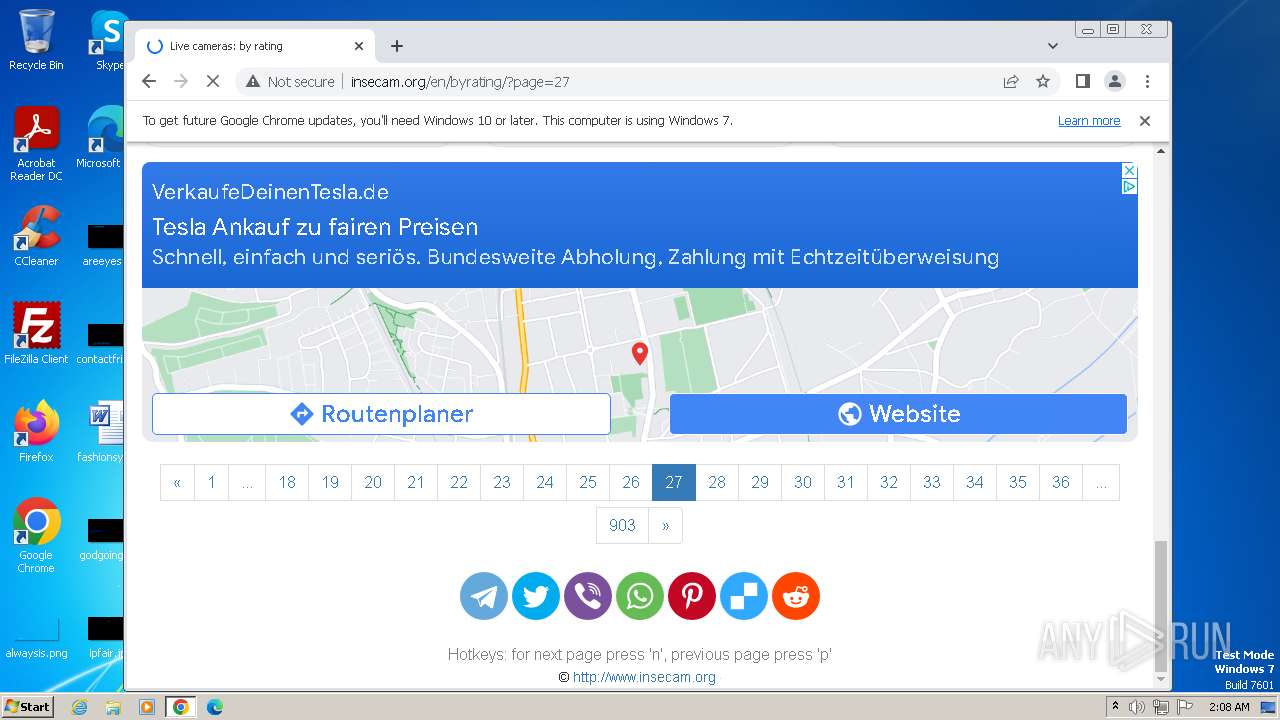1280x720 pixels.
Task: Jump to last page 903
Action: pos(622,525)
